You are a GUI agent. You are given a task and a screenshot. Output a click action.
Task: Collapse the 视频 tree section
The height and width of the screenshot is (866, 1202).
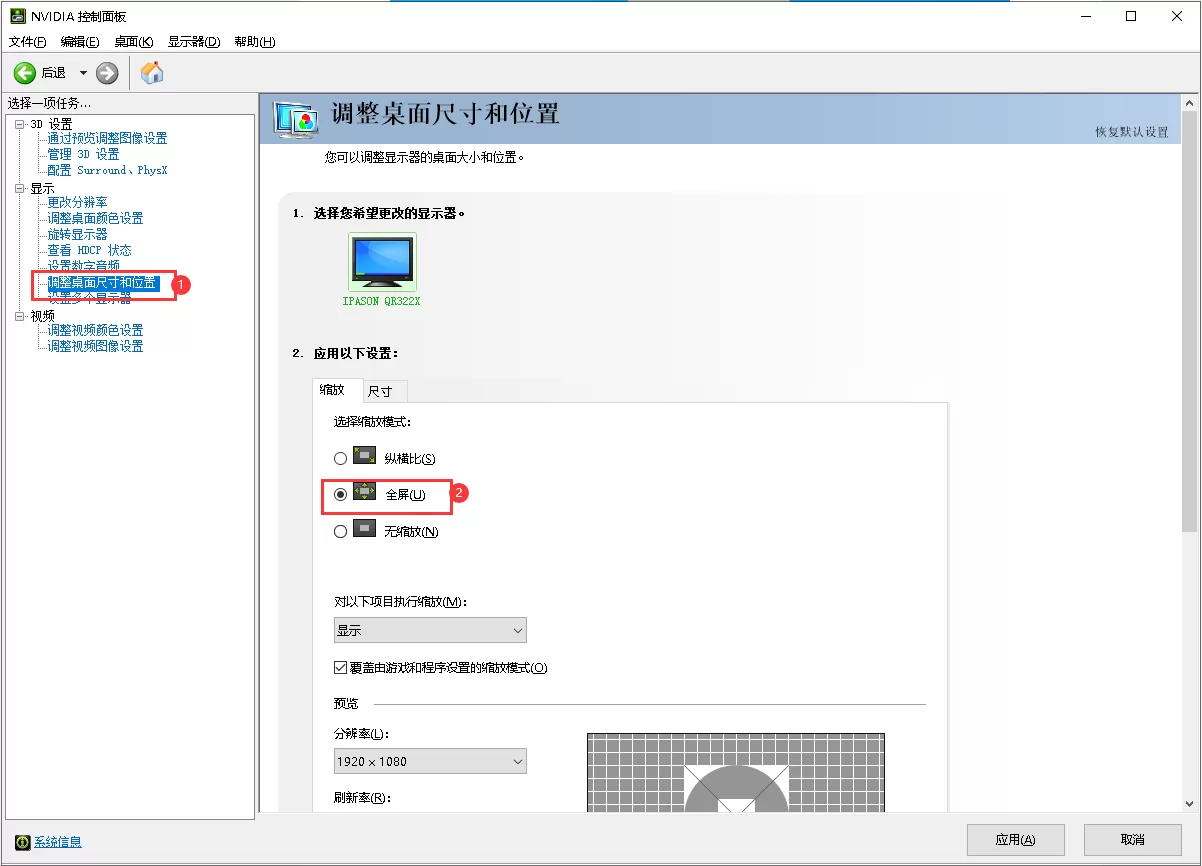(21, 315)
